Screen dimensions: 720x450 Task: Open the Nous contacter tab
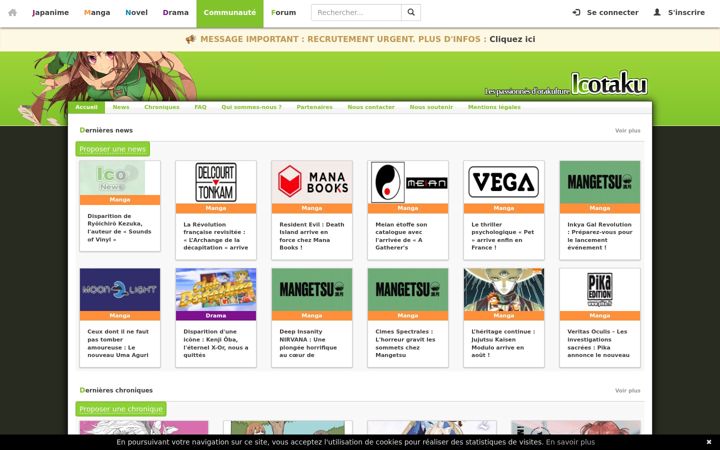371,107
